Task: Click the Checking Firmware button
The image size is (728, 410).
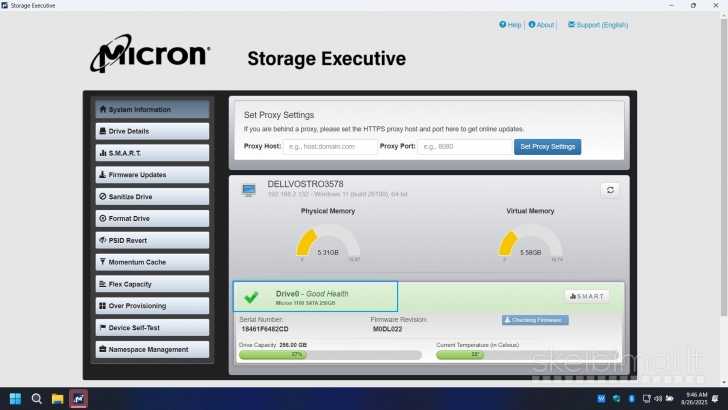Action: 535,320
